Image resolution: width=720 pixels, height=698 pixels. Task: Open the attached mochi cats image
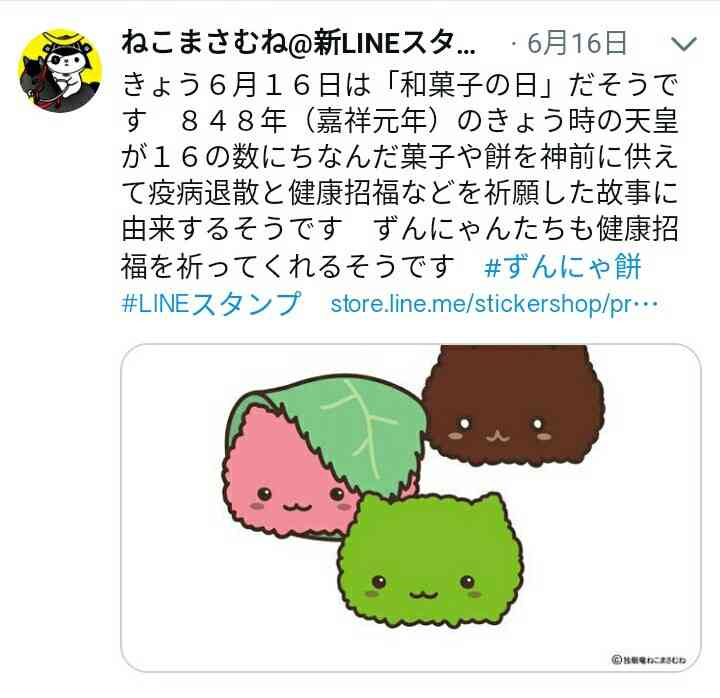click(x=411, y=507)
